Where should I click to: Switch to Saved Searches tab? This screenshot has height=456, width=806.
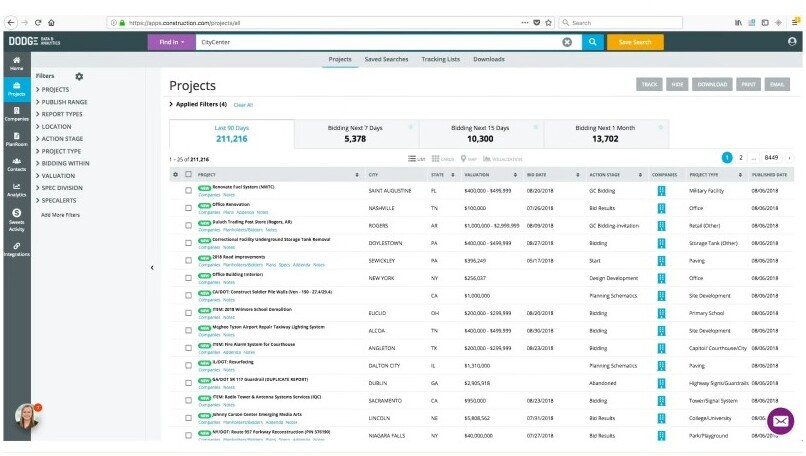[x=386, y=59]
